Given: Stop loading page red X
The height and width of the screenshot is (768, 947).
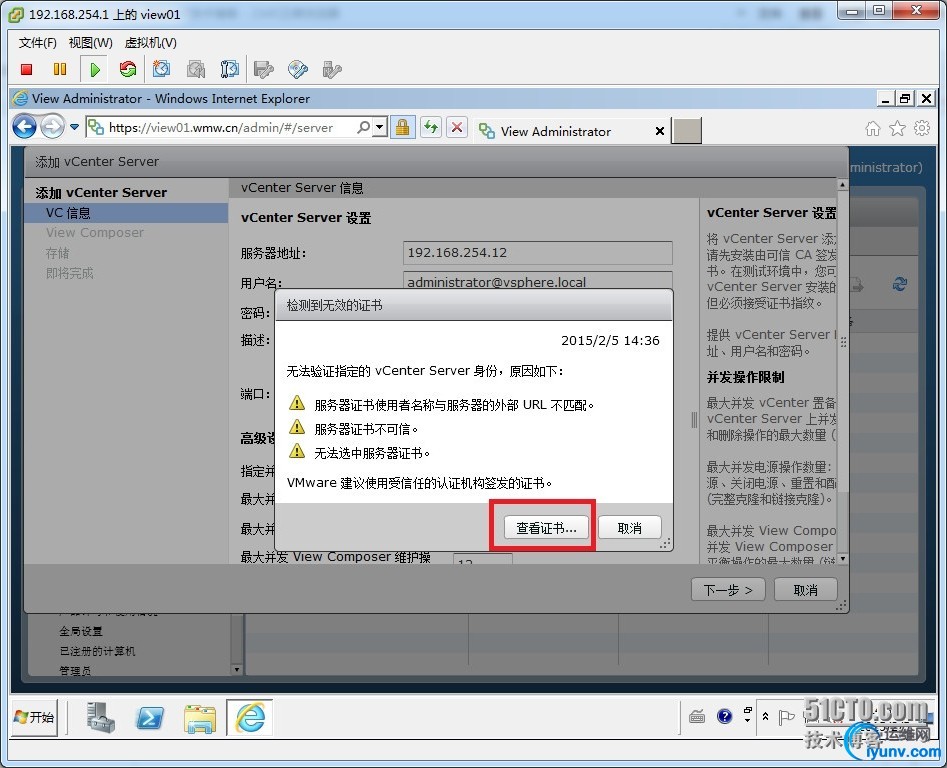Looking at the screenshot, I should (457, 127).
